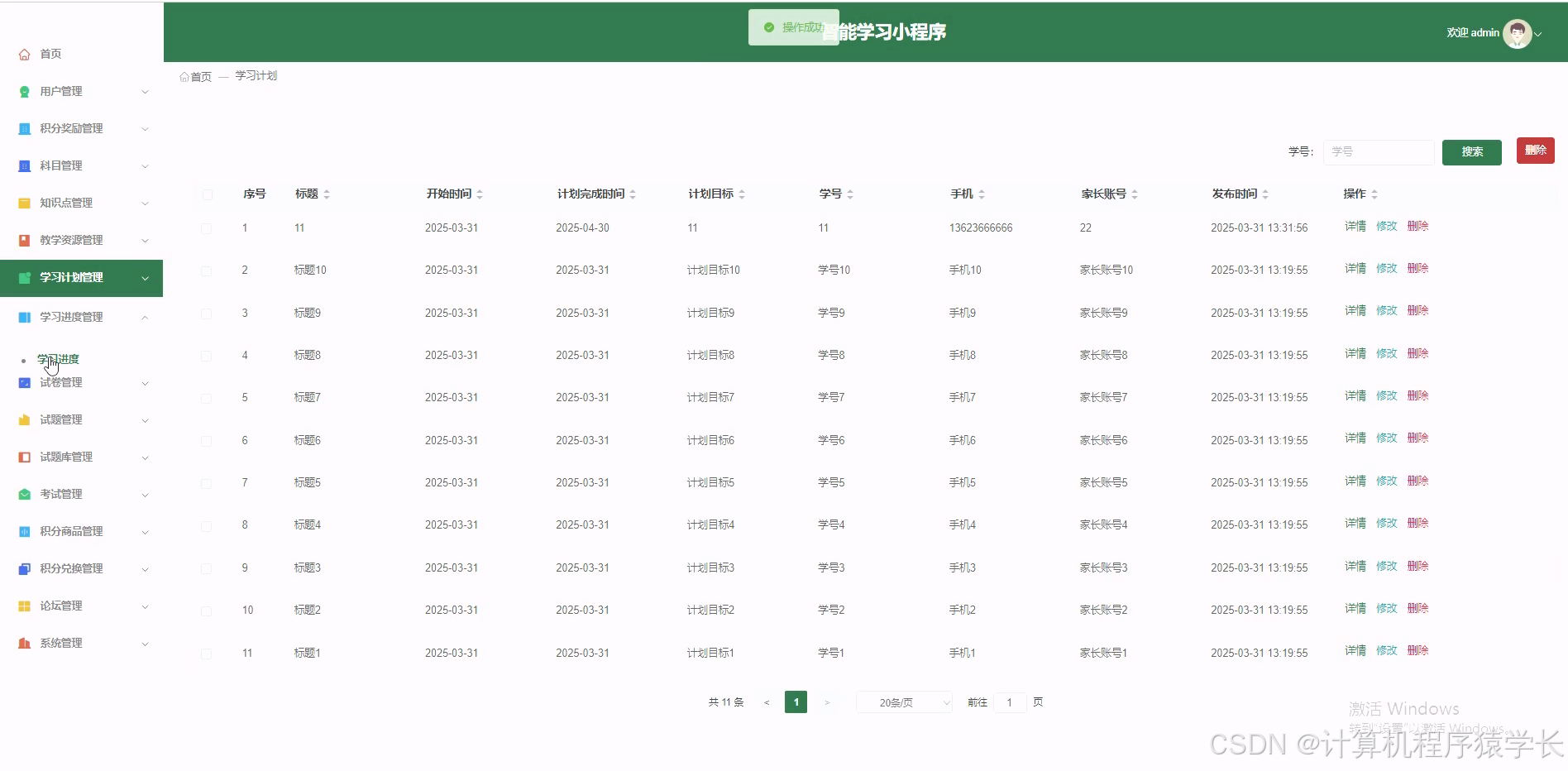Screen dimensions: 1568x771
Task: Select the 知识点管理 icon
Action: [24, 203]
